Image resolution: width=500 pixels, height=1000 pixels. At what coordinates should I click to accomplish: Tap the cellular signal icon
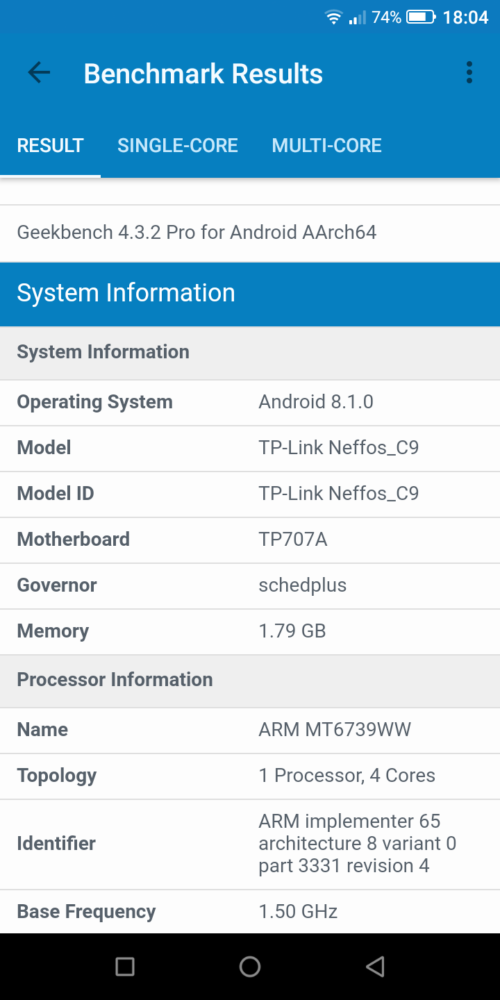click(358, 17)
